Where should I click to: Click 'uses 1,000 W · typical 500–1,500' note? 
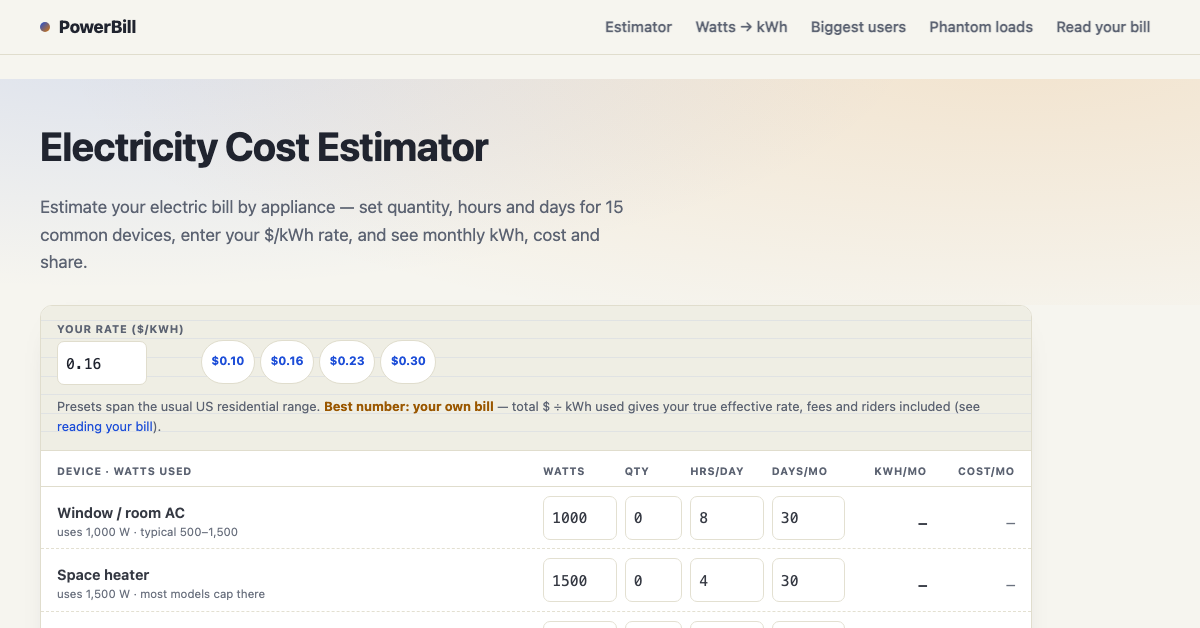147,532
